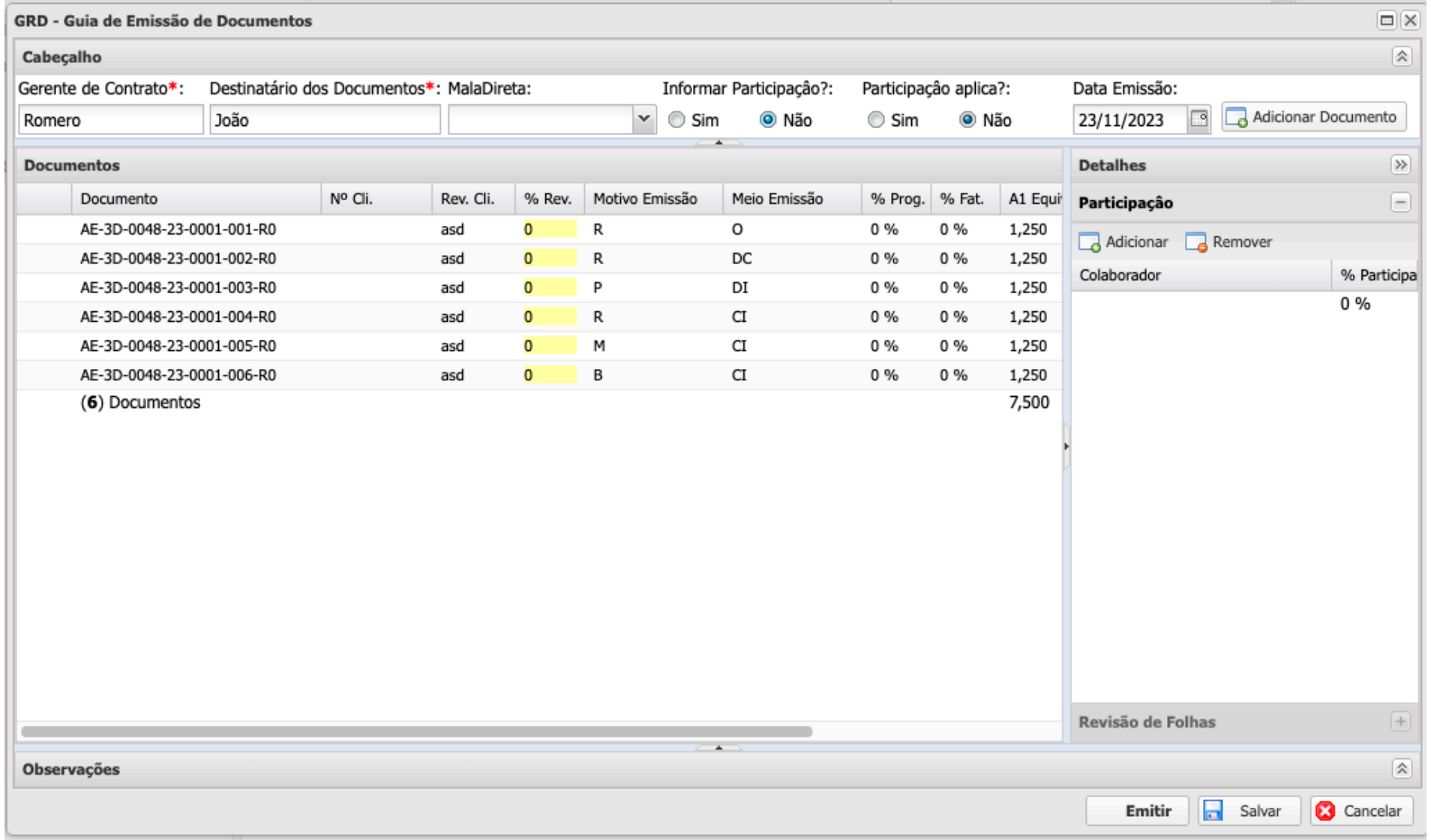Click Adicionar in the Participação panel

1123,242
